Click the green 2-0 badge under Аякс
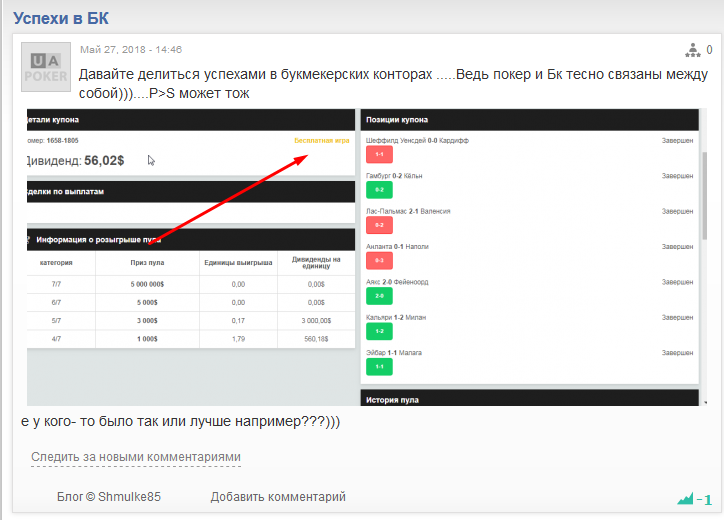 point(379,296)
